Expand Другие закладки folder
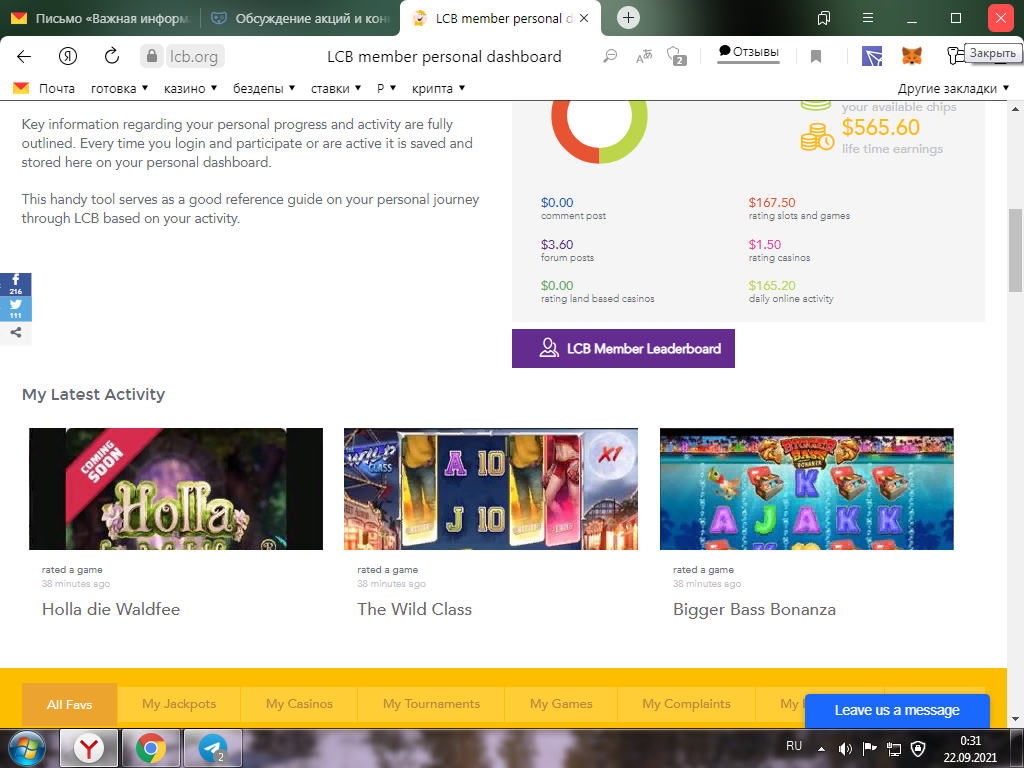 tap(953, 88)
